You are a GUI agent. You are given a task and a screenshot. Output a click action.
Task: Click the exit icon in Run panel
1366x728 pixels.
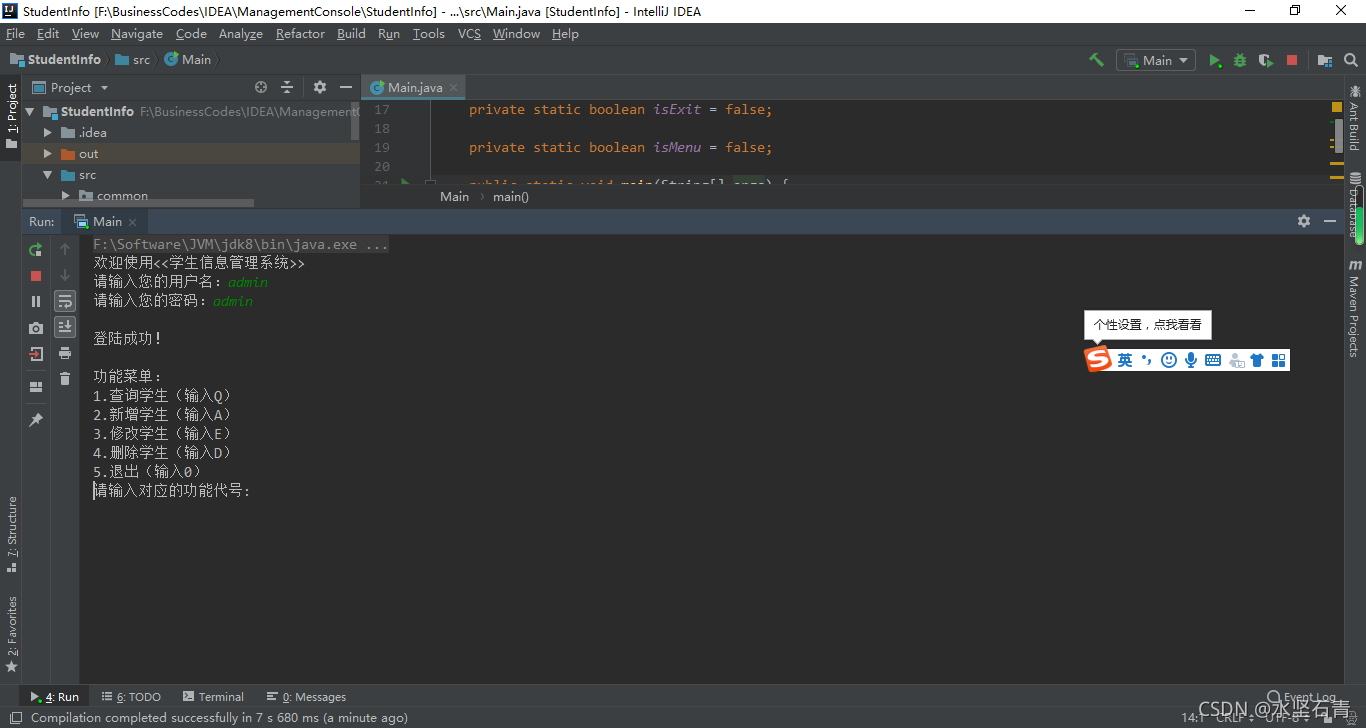coord(36,353)
